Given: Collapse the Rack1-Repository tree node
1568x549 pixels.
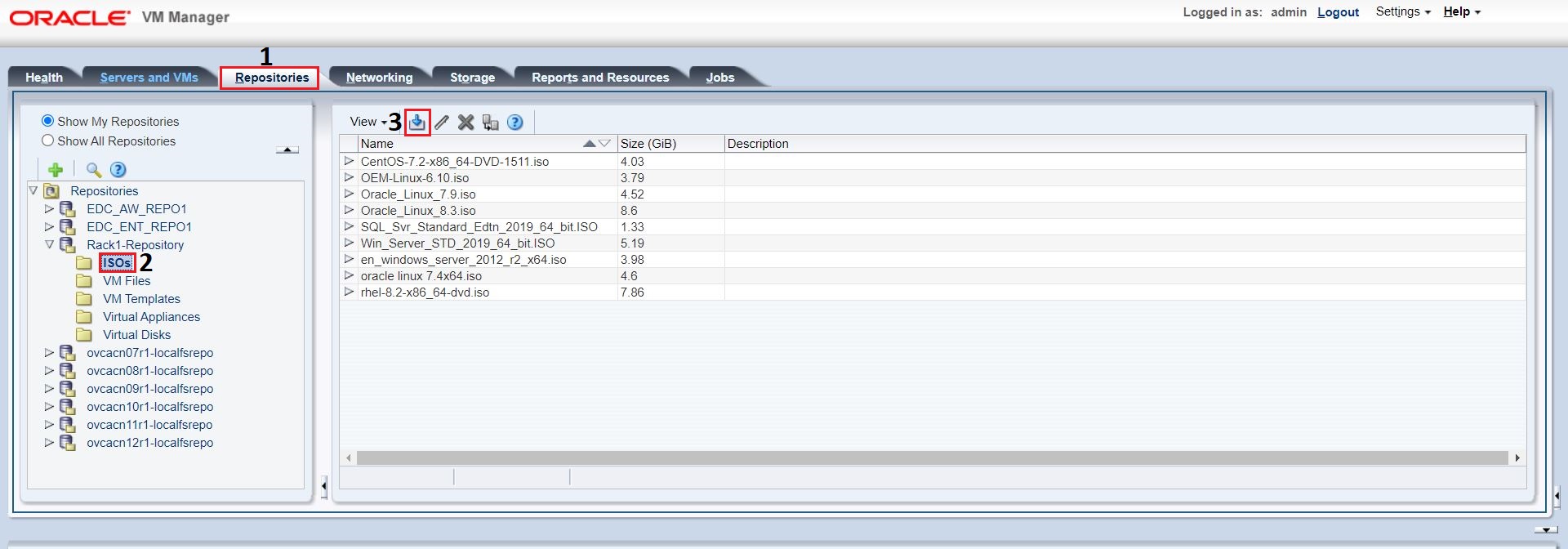Looking at the screenshot, I should tap(49, 245).
